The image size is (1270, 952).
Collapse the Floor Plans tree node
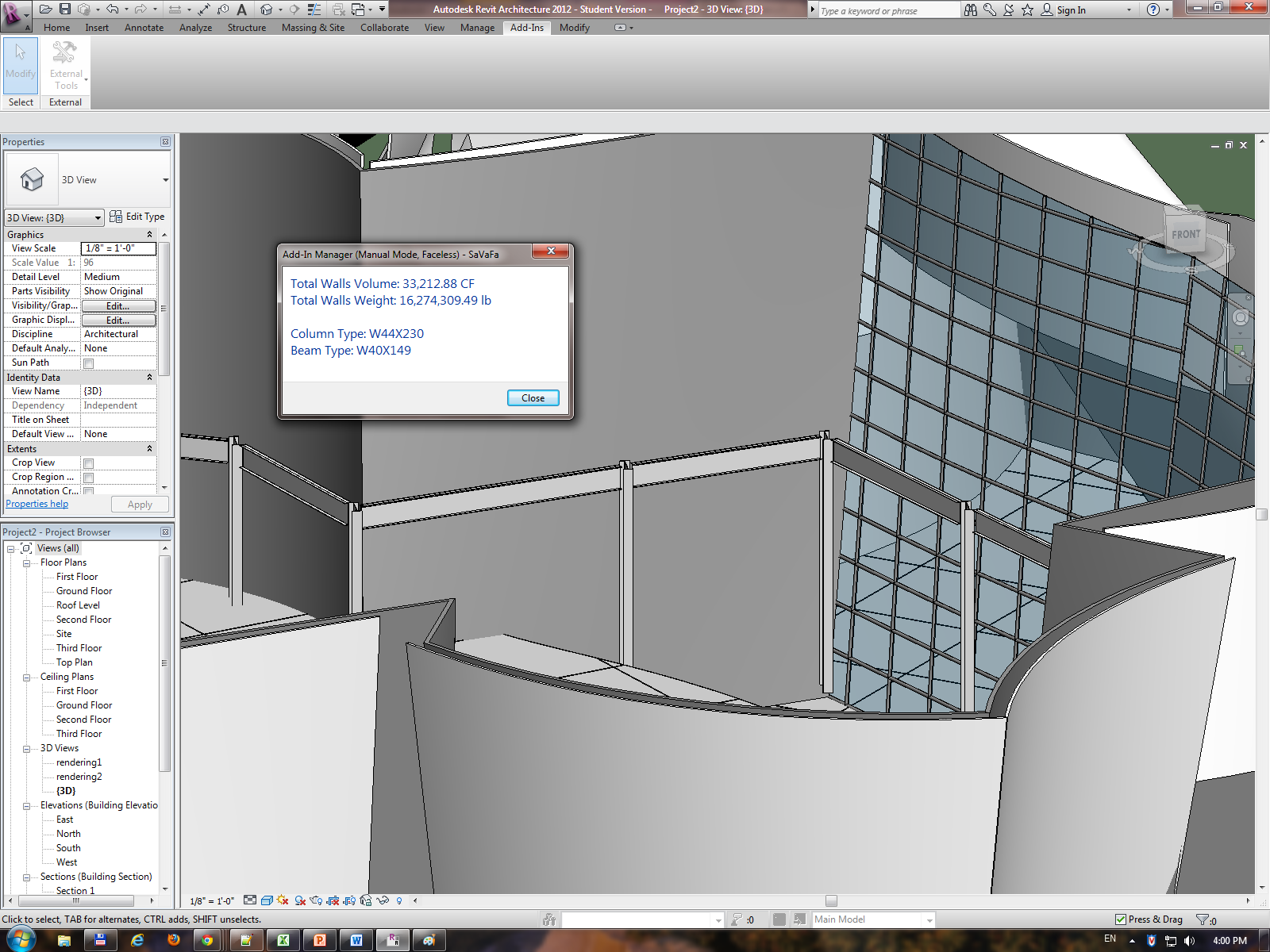[x=26, y=563]
